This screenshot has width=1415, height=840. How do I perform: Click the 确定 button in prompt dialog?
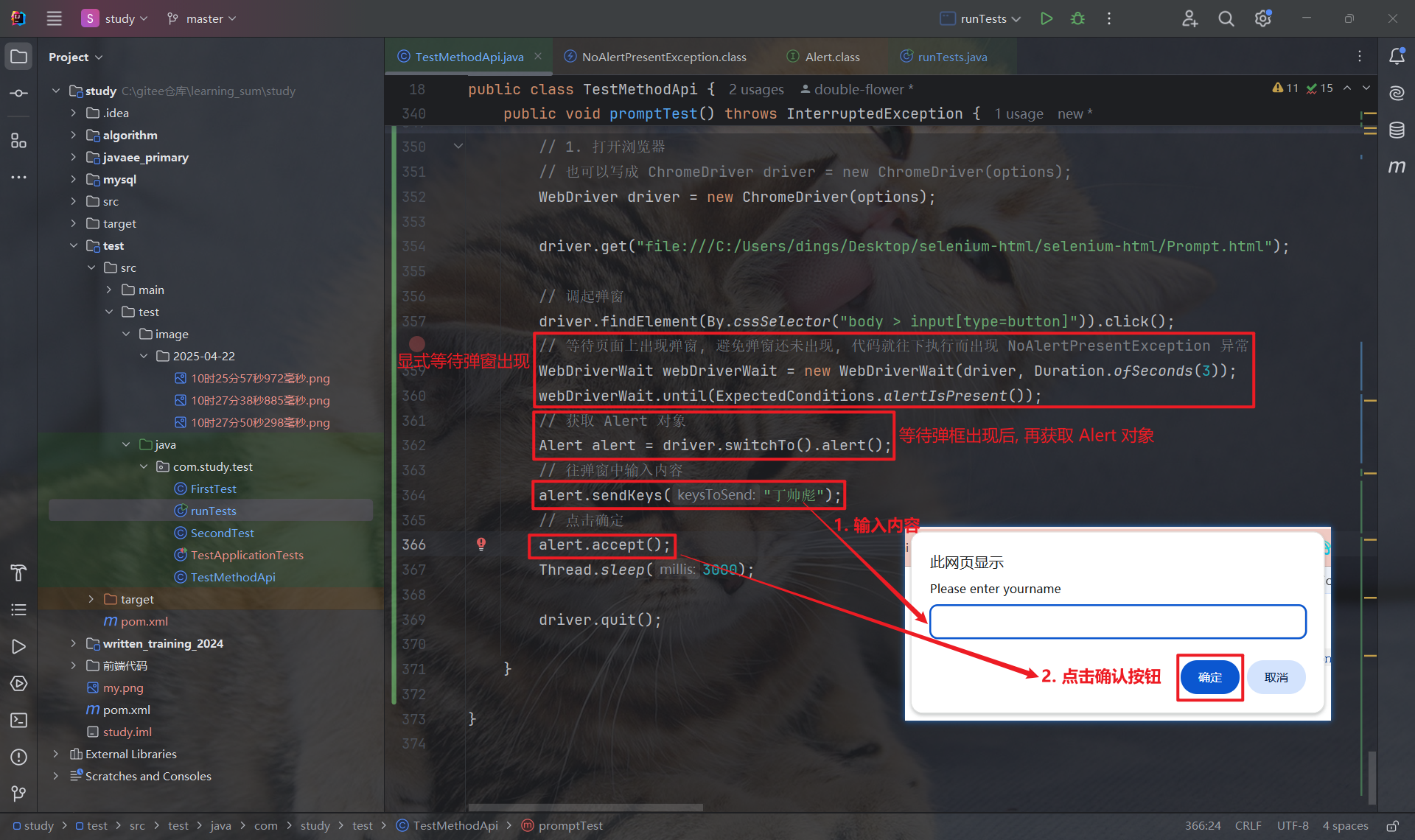(1209, 677)
